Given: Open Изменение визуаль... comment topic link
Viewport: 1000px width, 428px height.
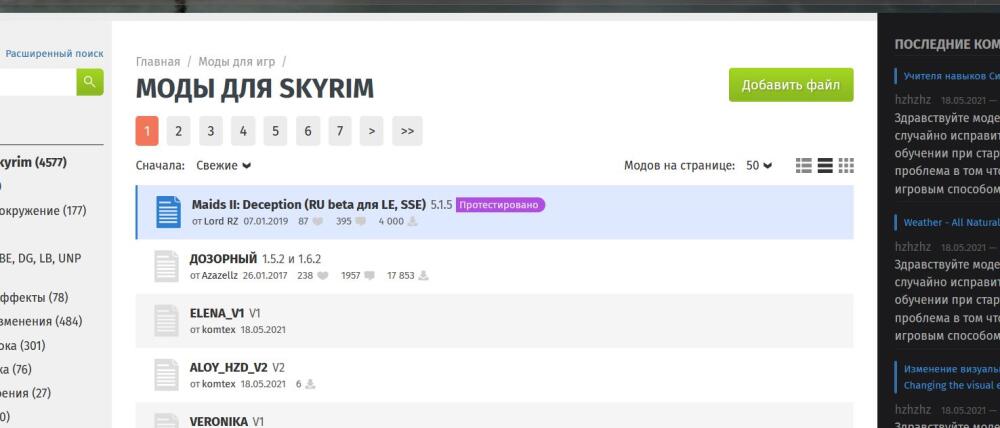Looking at the screenshot, I should coord(952,377).
